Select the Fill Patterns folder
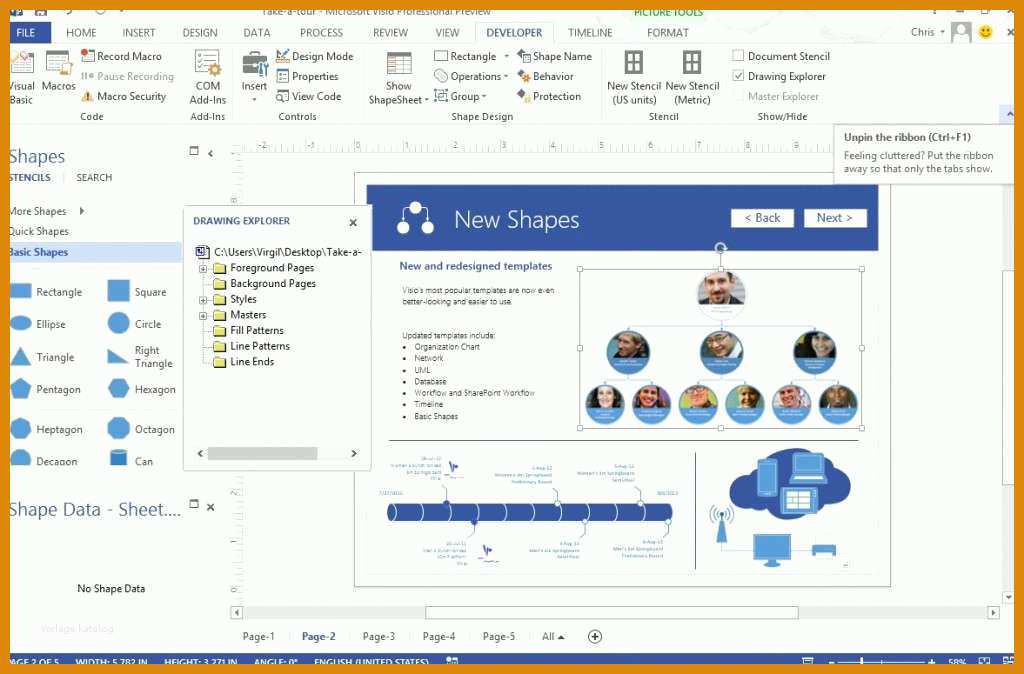Image resolution: width=1024 pixels, height=674 pixels. [249, 330]
